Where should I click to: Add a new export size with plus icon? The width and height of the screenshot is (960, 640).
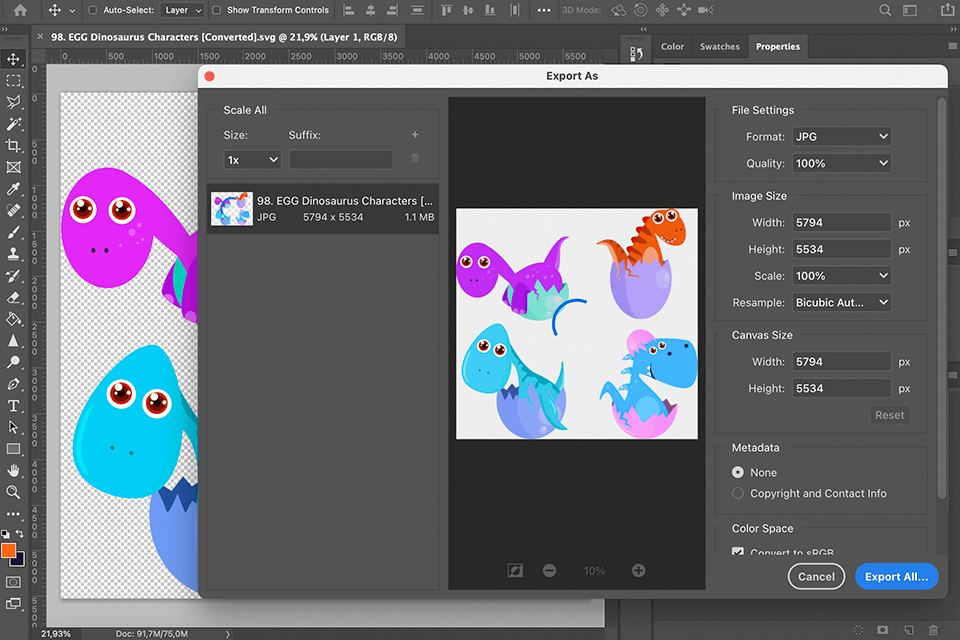[x=415, y=135]
